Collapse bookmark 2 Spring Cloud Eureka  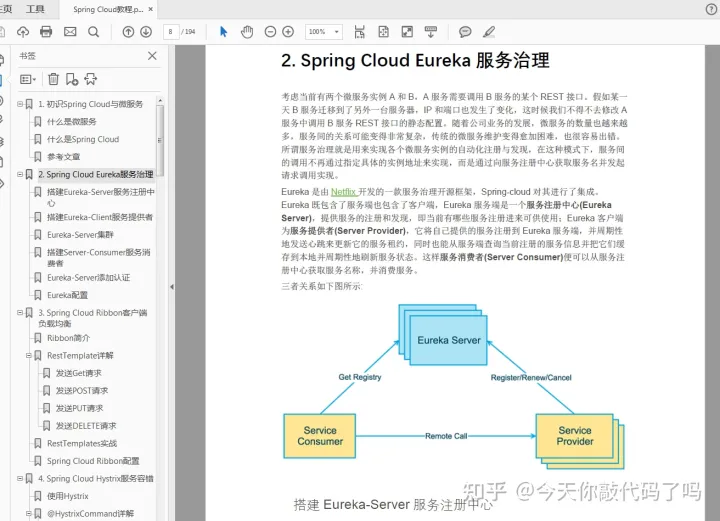[x=20, y=174]
